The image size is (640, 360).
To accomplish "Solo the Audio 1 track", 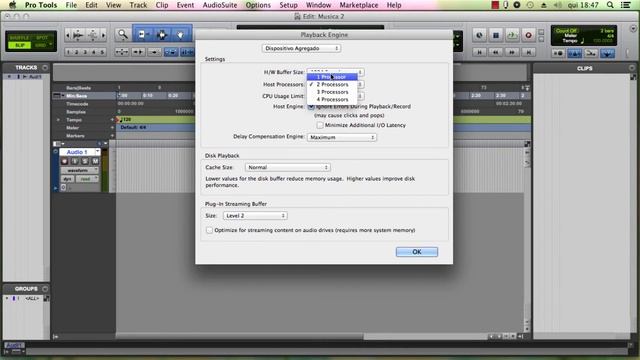I will pos(85,161).
